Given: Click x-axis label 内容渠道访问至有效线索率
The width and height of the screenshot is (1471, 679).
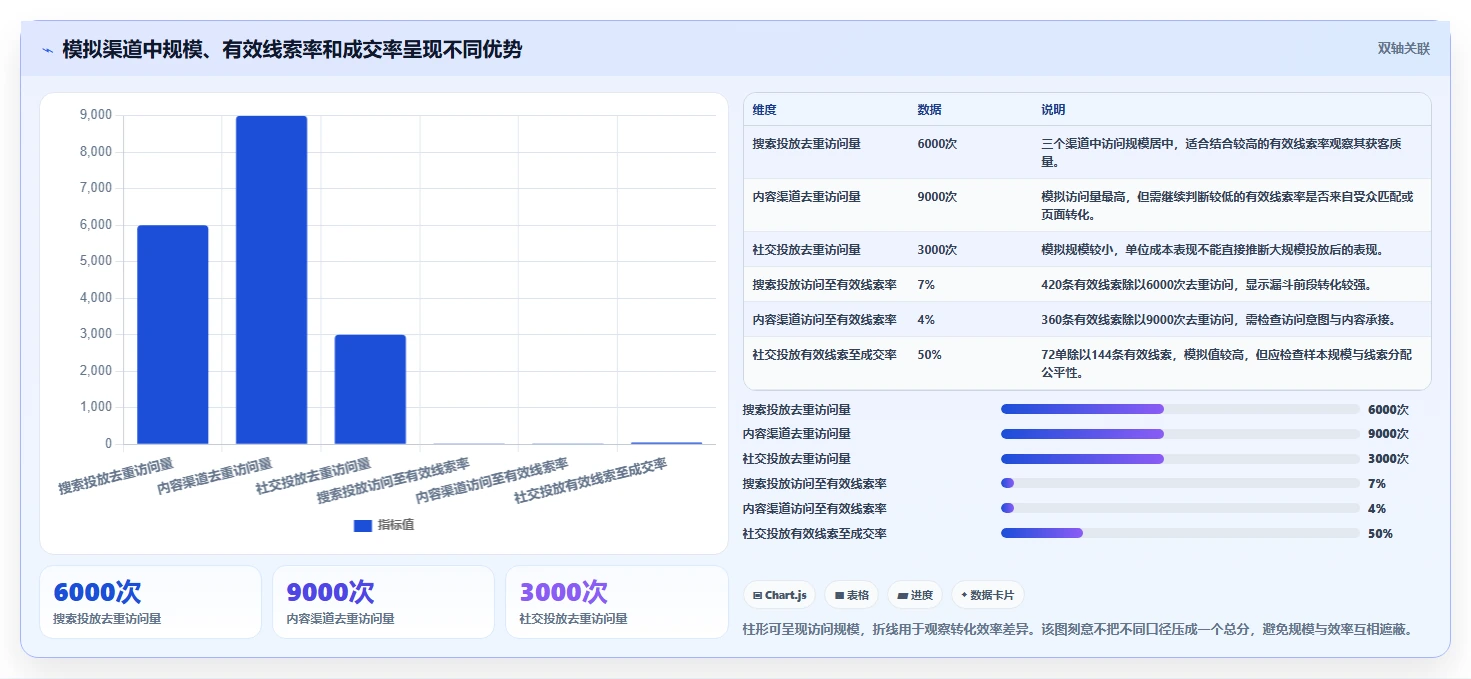Looking at the screenshot, I should [492, 481].
